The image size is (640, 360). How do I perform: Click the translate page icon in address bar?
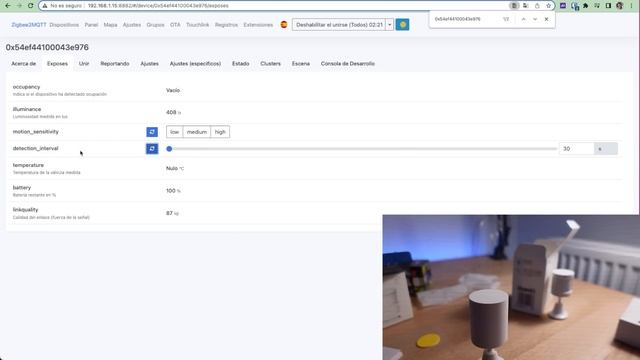526,6
